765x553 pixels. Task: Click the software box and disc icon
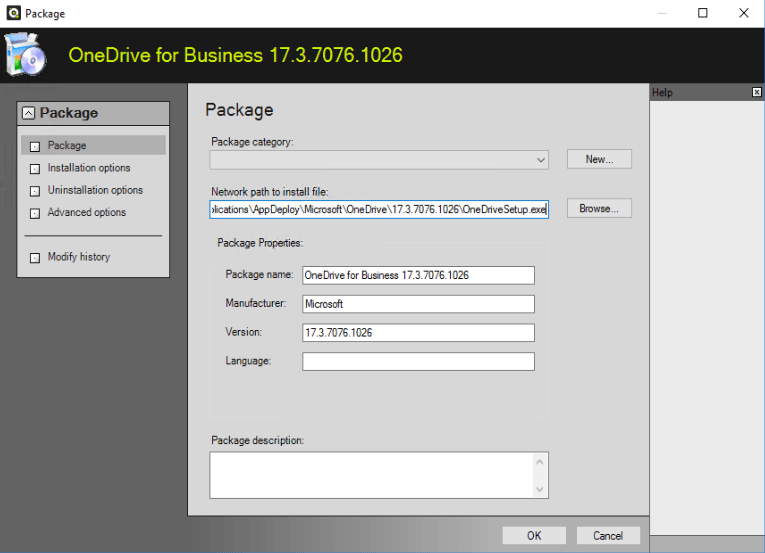[x=25, y=55]
